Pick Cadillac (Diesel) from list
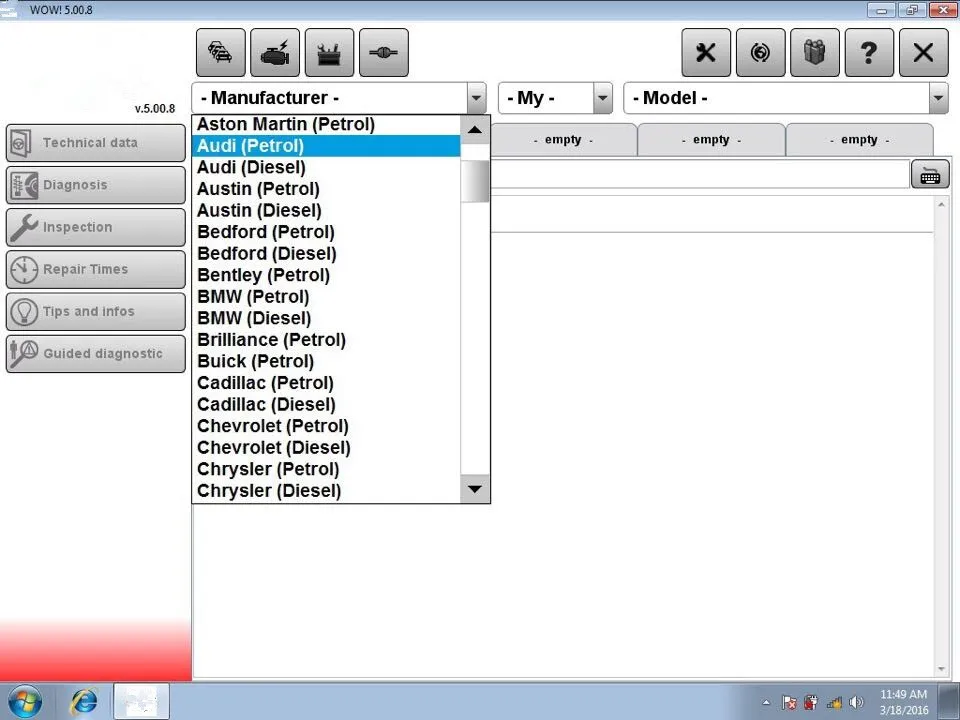The width and height of the screenshot is (960, 720). click(x=326, y=404)
